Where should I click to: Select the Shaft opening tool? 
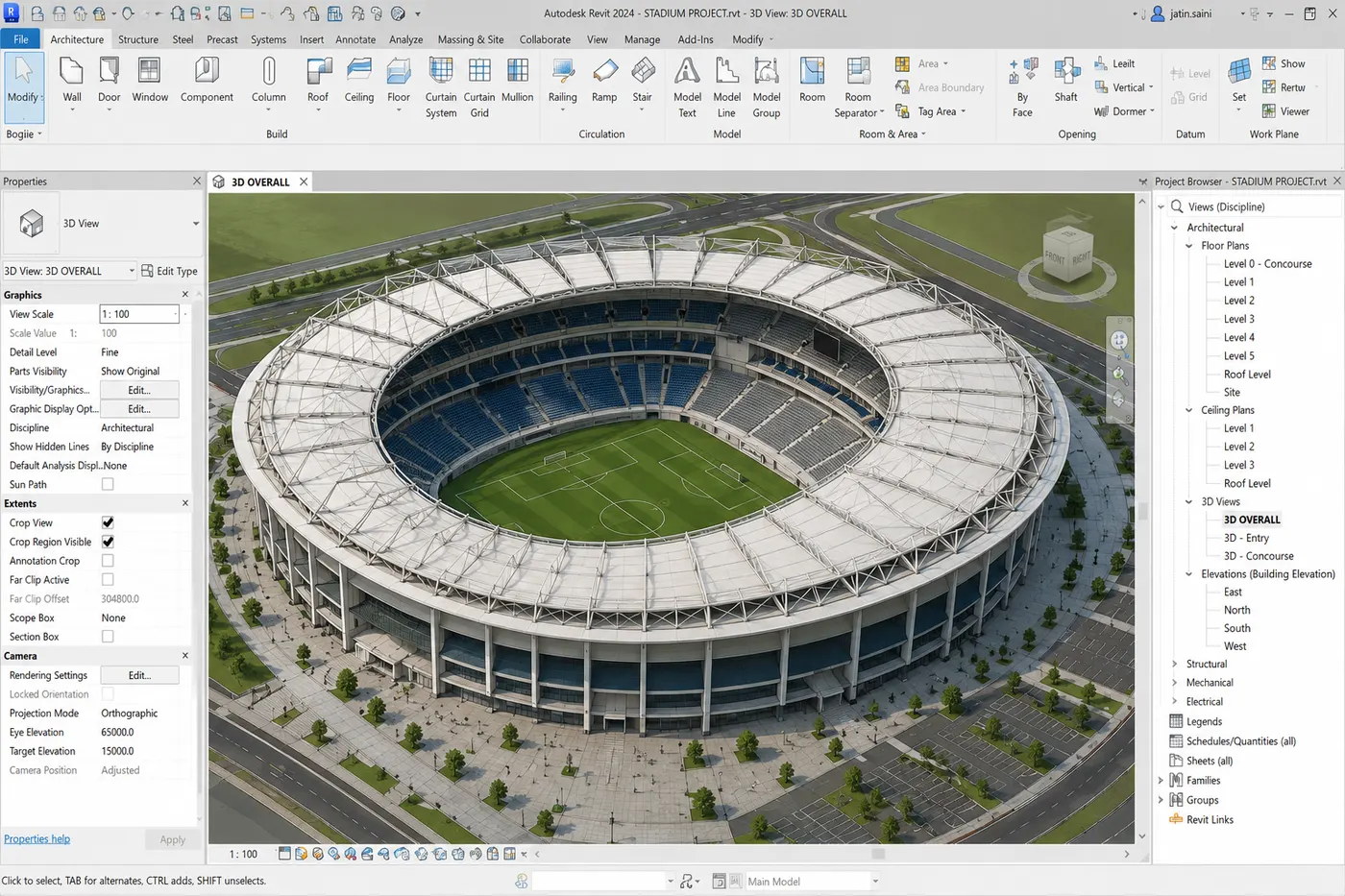[1066, 81]
